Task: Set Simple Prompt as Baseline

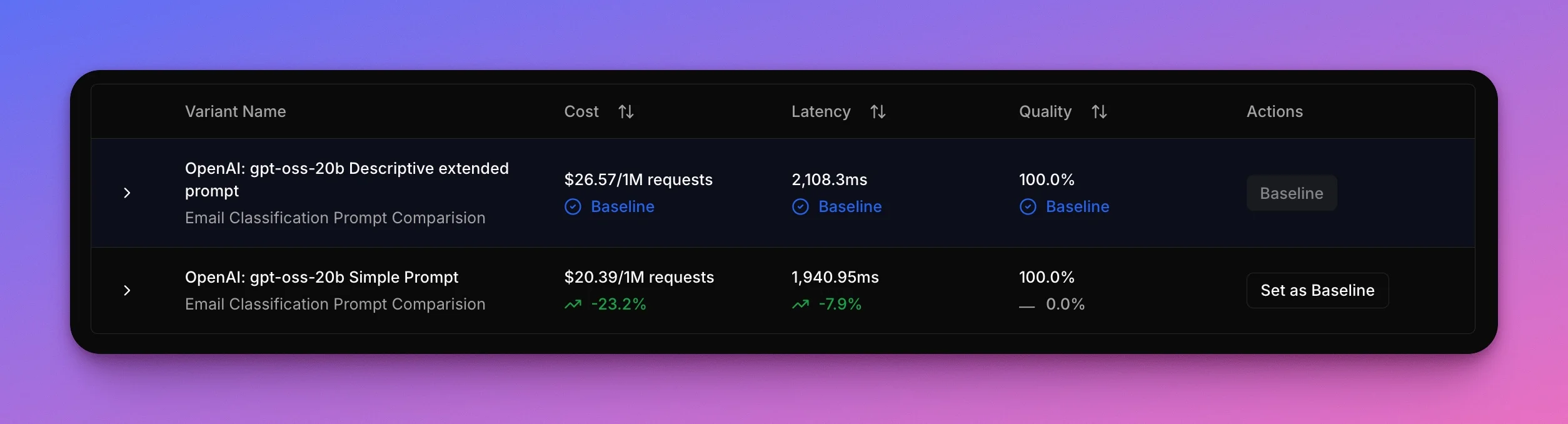Action: tap(1317, 290)
